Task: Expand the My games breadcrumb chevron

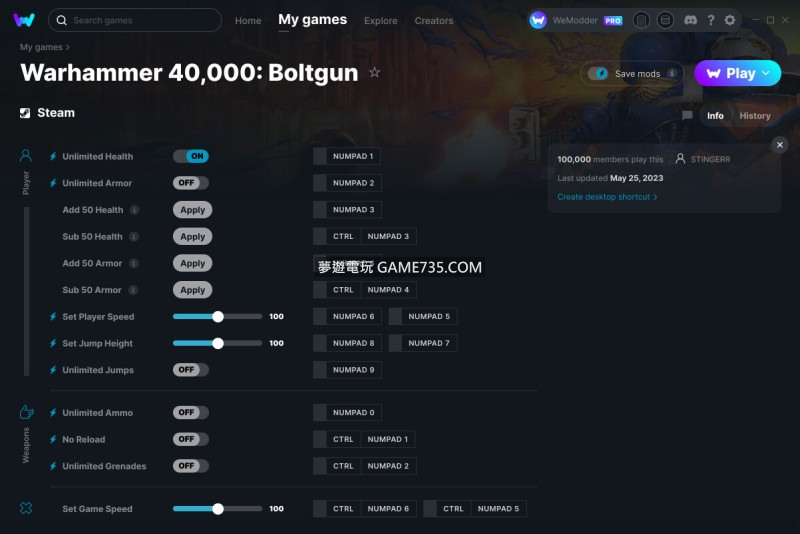Action: (68, 47)
